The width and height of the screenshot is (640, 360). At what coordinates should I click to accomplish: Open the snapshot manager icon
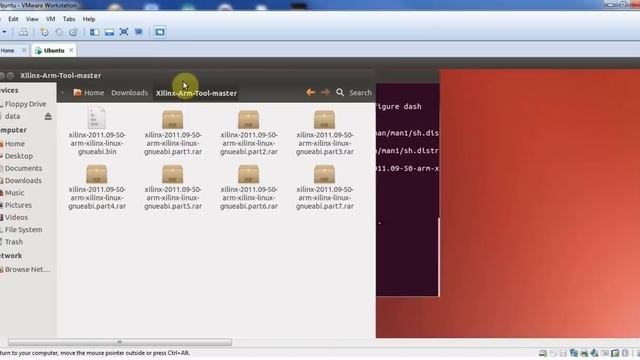point(73,32)
